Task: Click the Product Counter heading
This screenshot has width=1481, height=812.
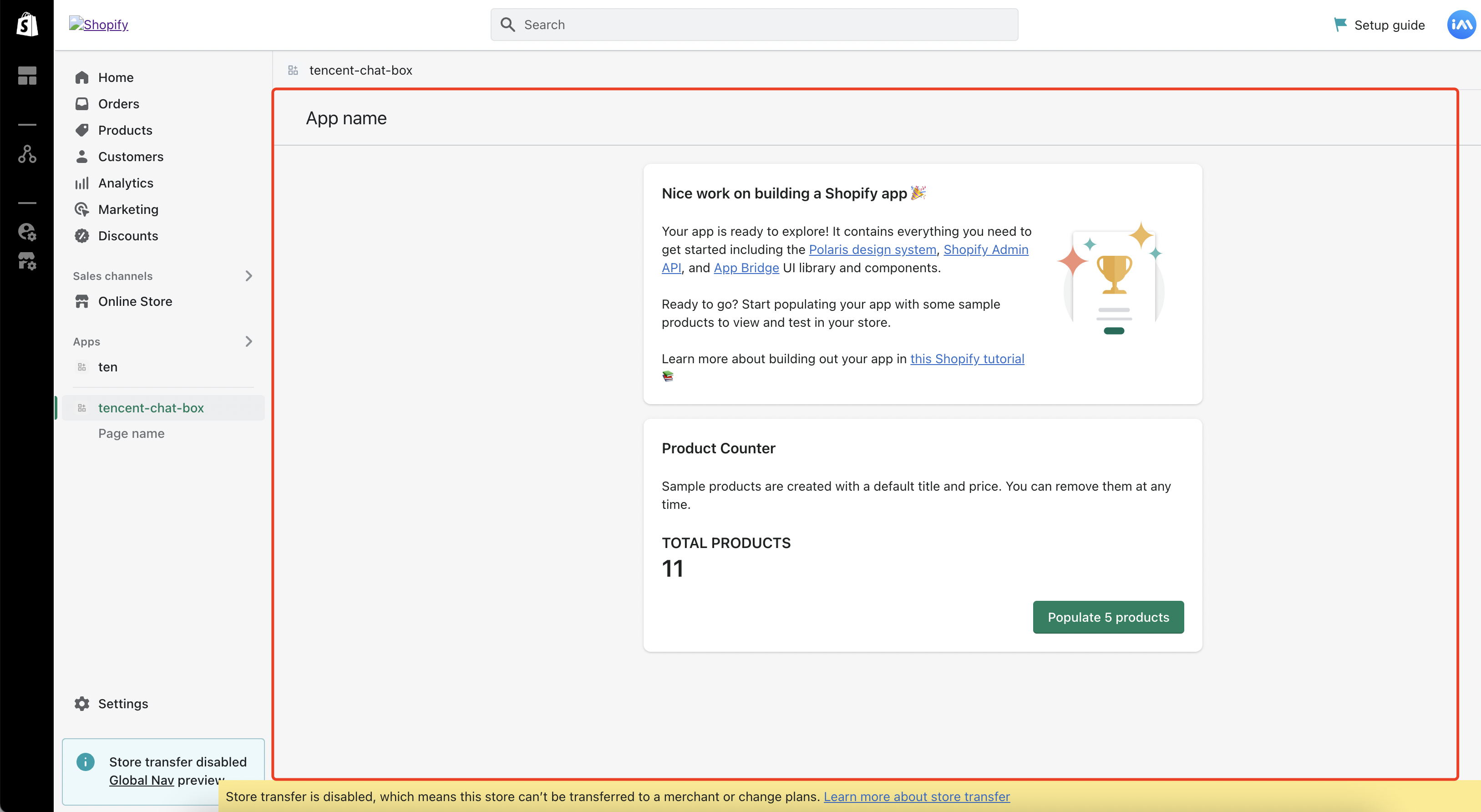Action: tap(718, 448)
